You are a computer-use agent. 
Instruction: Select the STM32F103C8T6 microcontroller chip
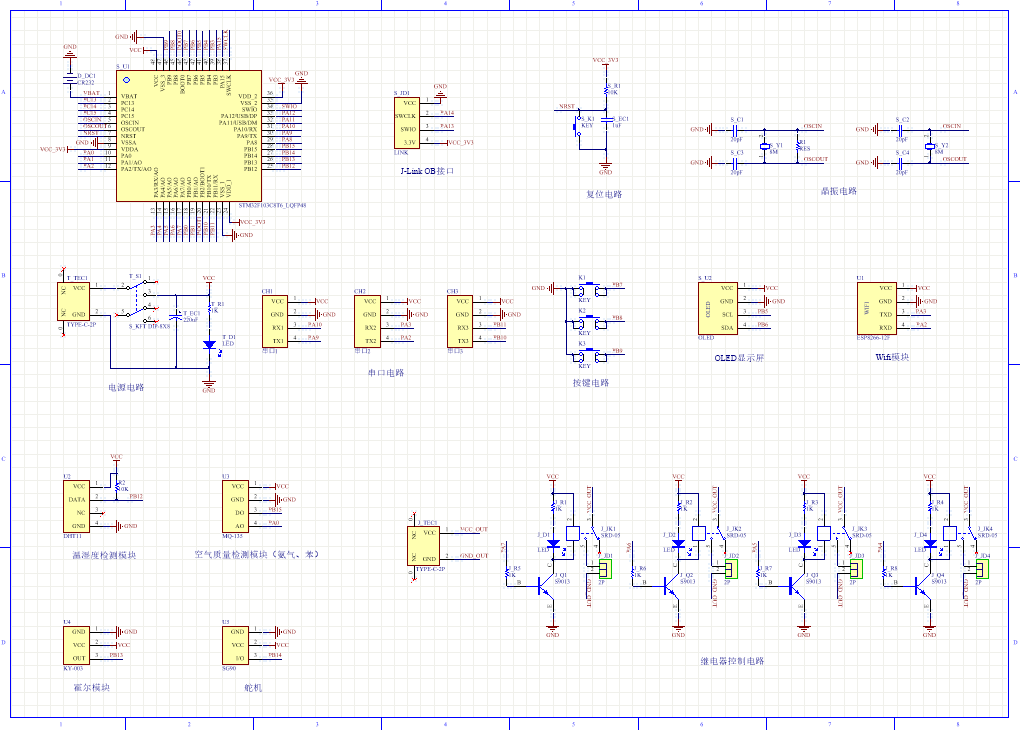(188, 135)
